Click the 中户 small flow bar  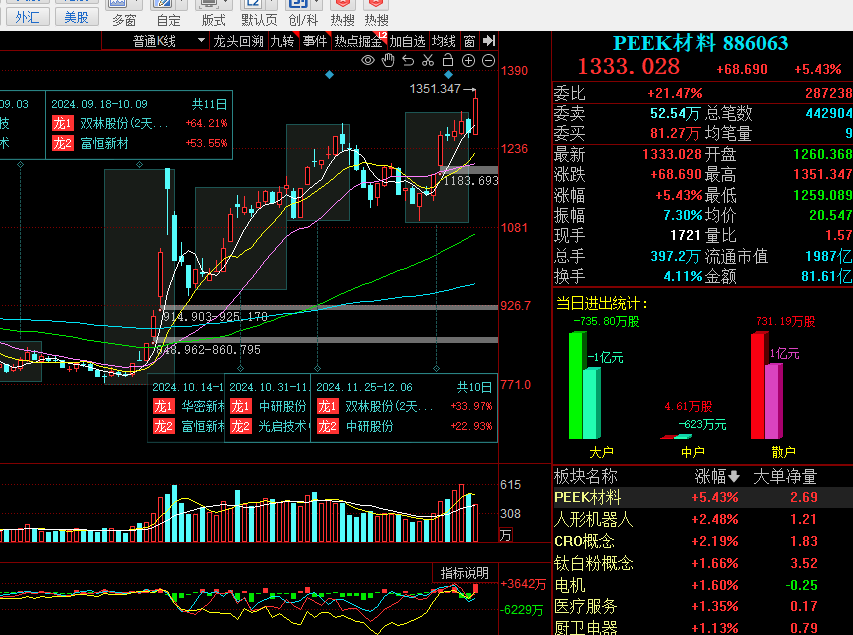coord(676,436)
